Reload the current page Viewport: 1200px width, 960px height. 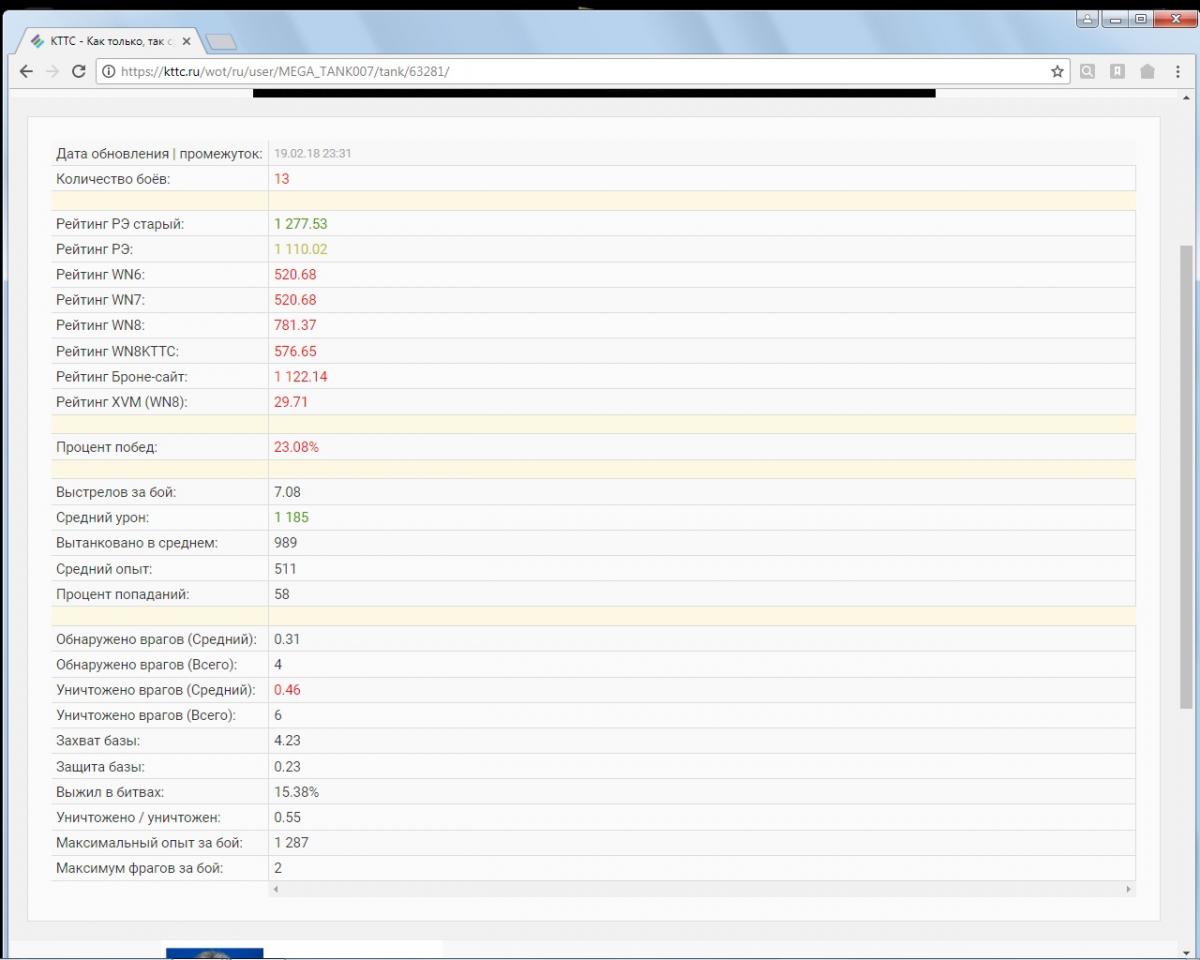pos(79,71)
